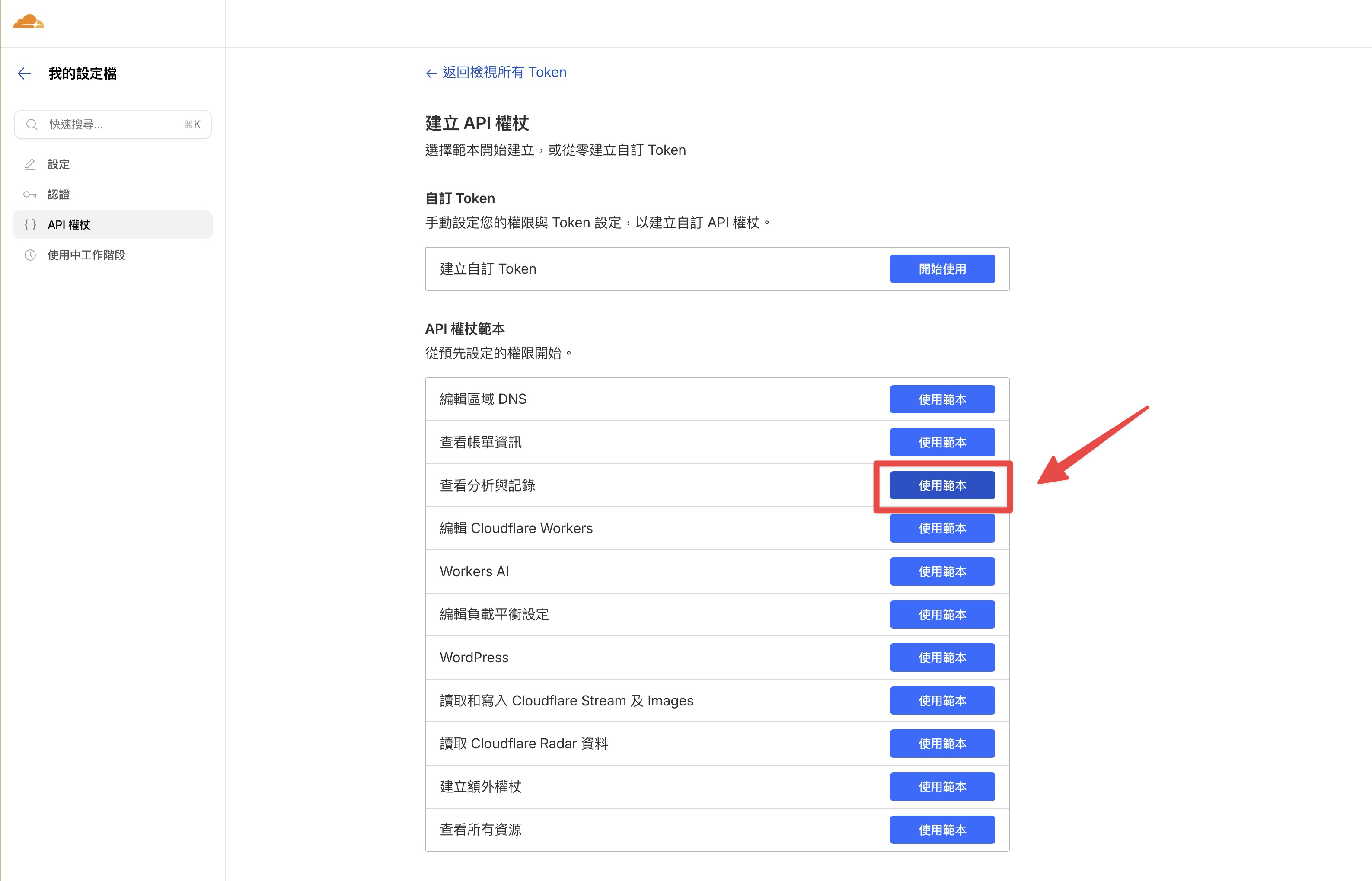Use the 編輯 Cloudflare Workers template
This screenshot has height=881, width=1372.
tap(942, 528)
